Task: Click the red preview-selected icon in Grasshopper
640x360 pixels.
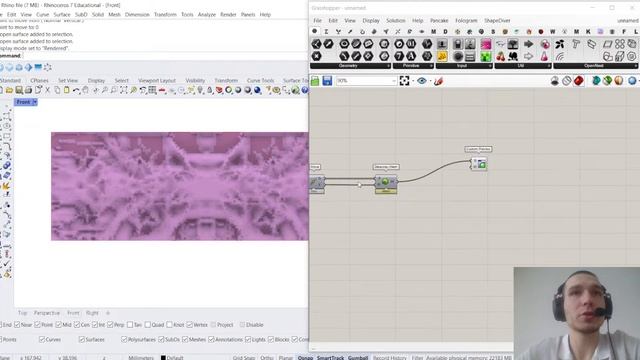Action: tap(578, 81)
